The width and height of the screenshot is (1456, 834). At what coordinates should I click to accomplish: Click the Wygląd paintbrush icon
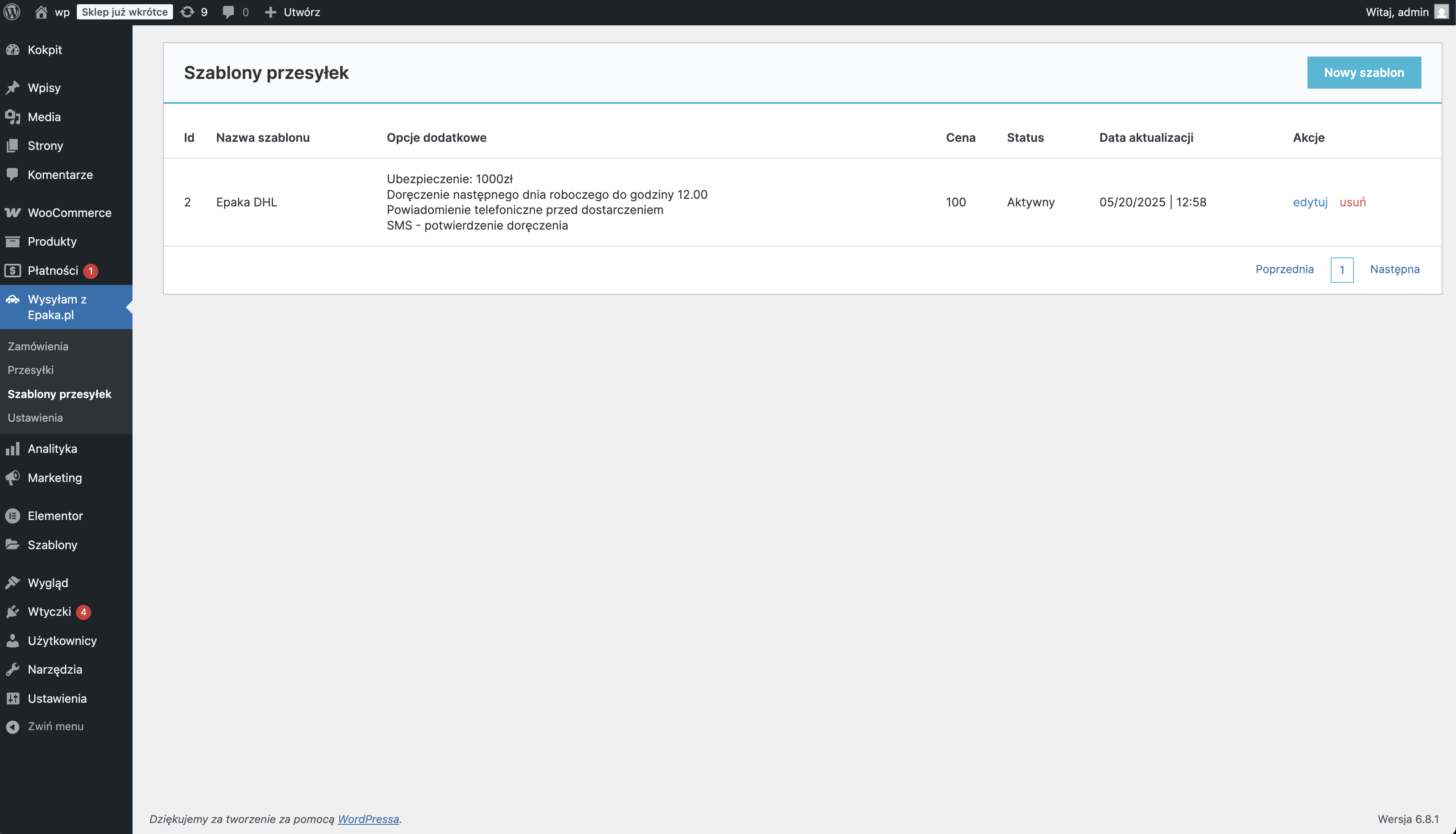[x=13, y=582]
